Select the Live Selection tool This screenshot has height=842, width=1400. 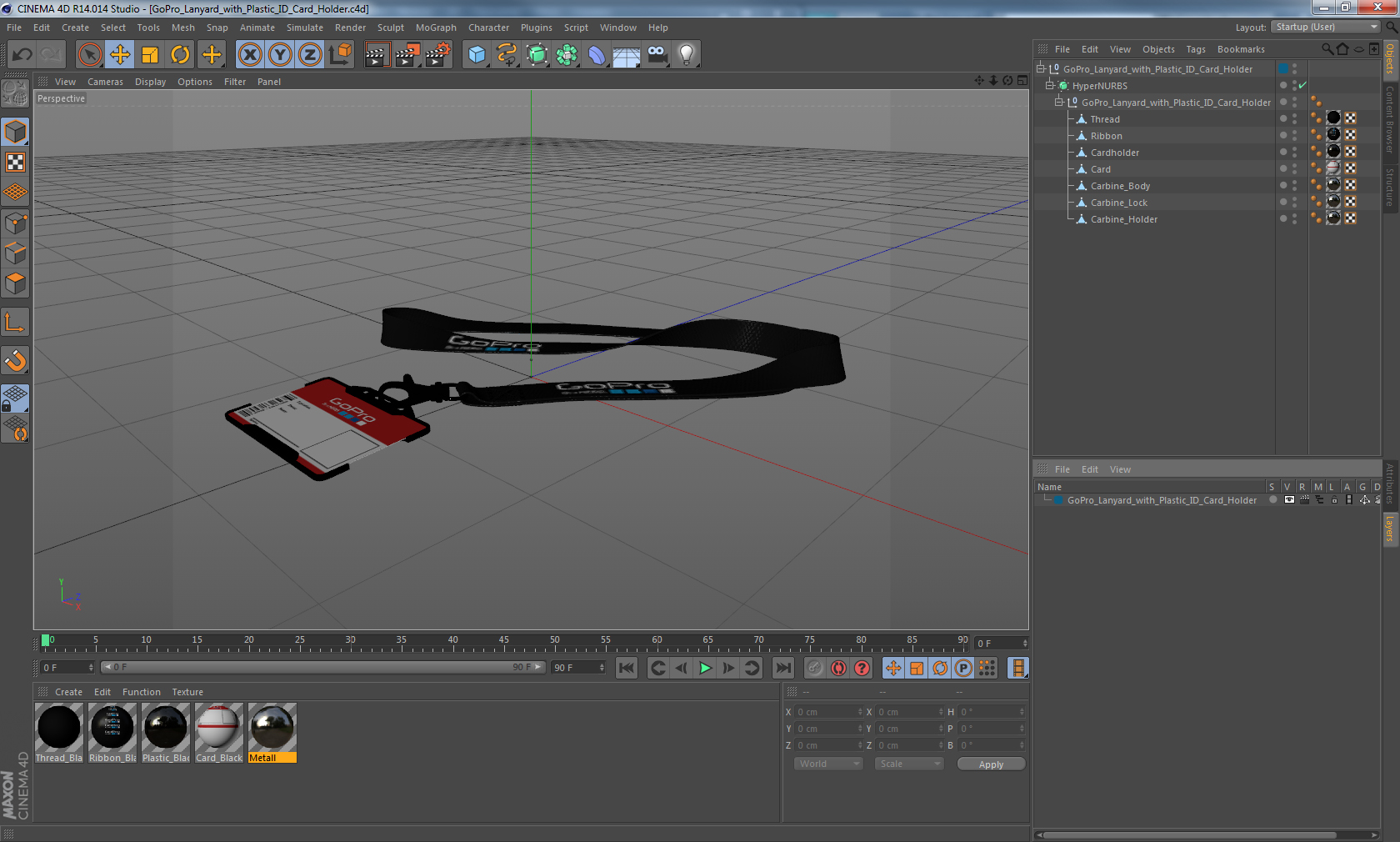[90, 55]
